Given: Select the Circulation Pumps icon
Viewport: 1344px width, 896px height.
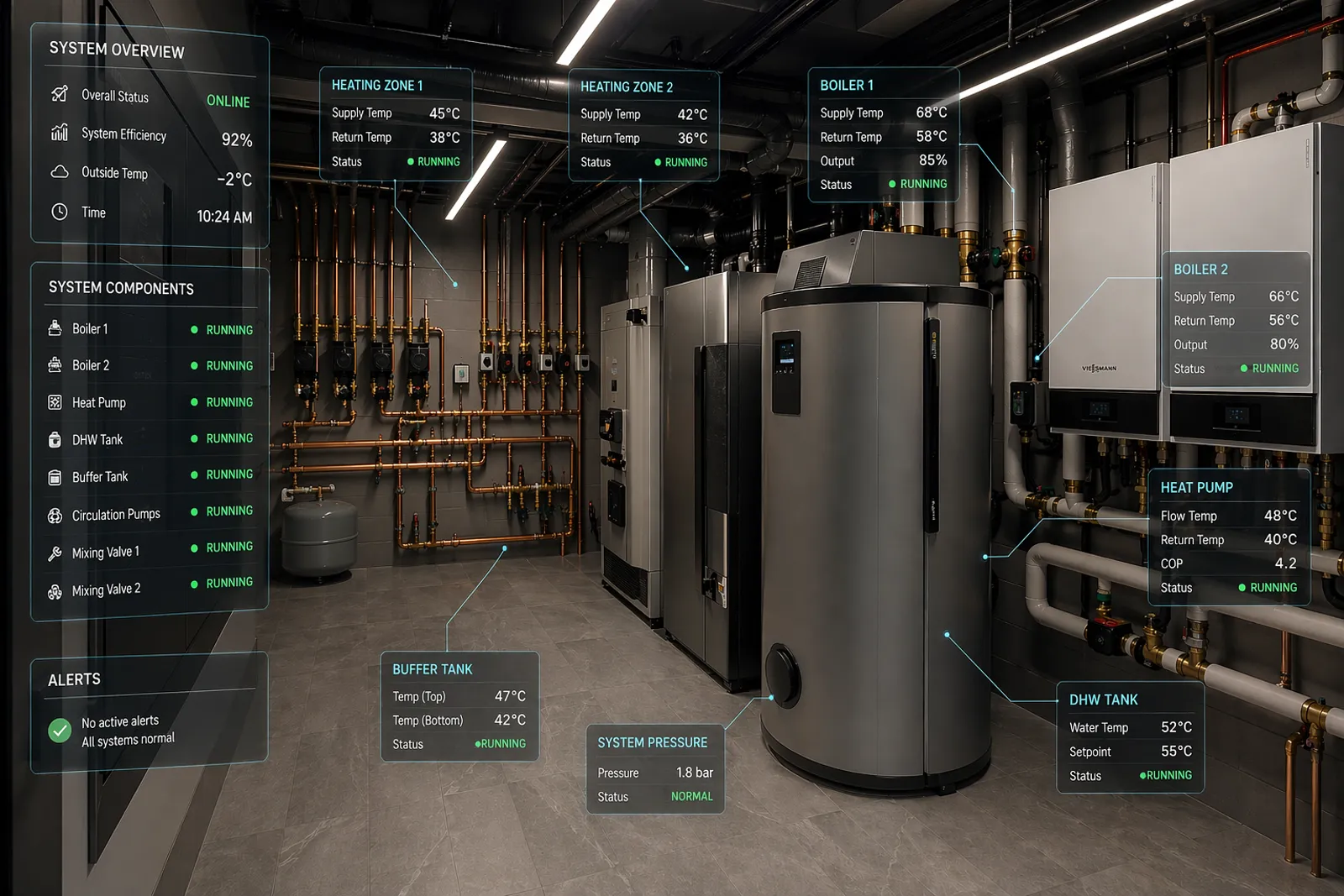Looking at the screenshot, I should [x=55, y=516].
